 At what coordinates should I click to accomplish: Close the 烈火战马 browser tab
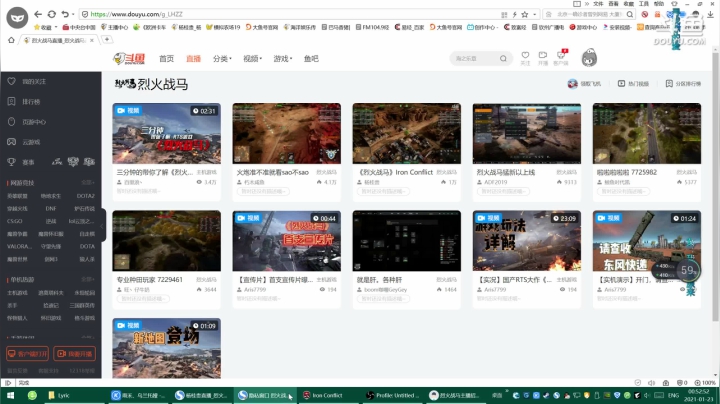click(92, 40)
